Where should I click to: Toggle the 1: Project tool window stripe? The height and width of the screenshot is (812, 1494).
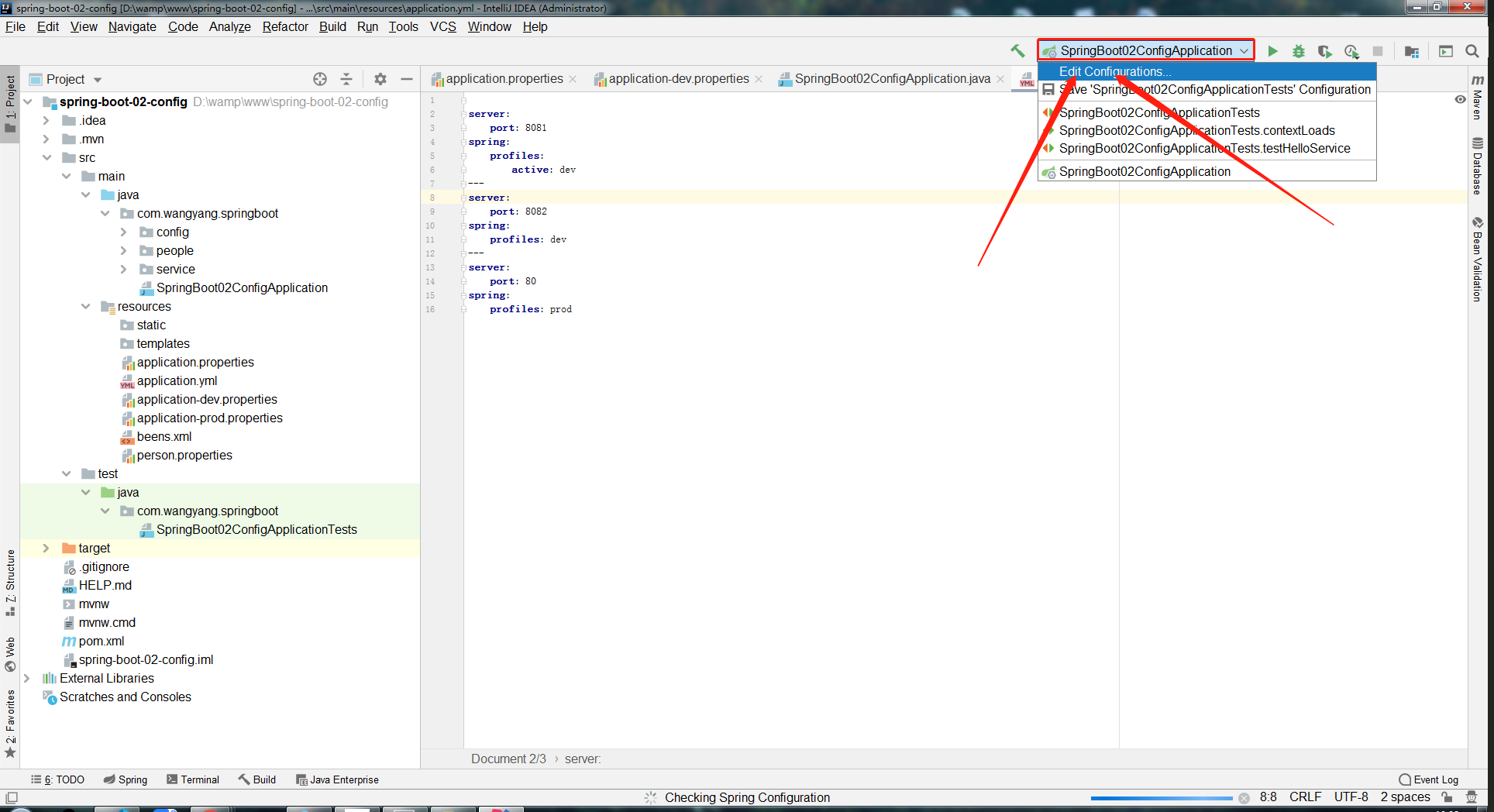point(10,104)
